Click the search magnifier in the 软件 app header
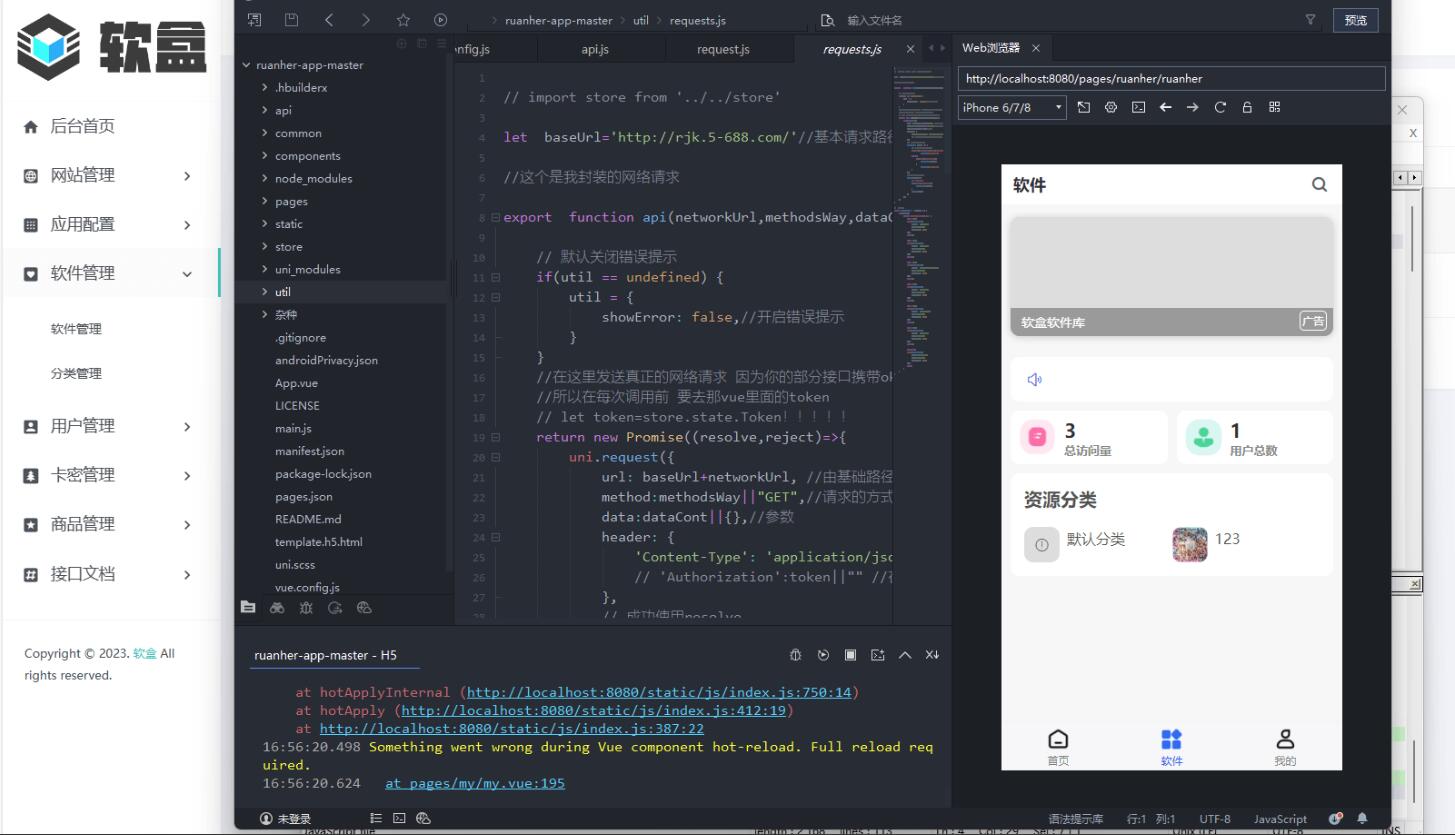 (x=1319, y=184)
